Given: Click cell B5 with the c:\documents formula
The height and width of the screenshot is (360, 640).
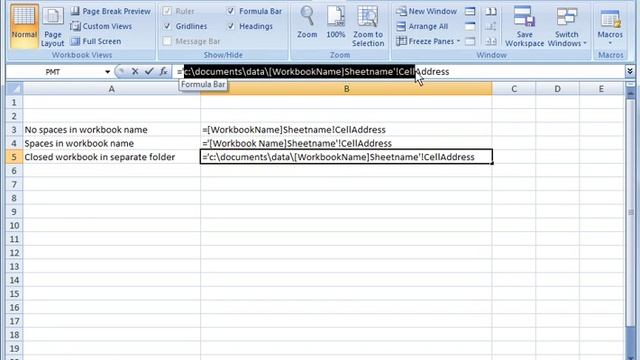Looking at the screenshot, I should click(x=346, y=157).
